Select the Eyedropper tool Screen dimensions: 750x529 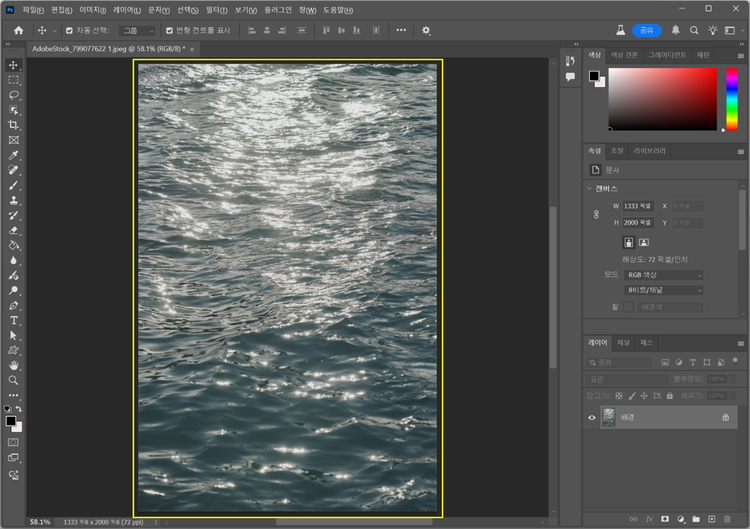click(x=14, y=156)
